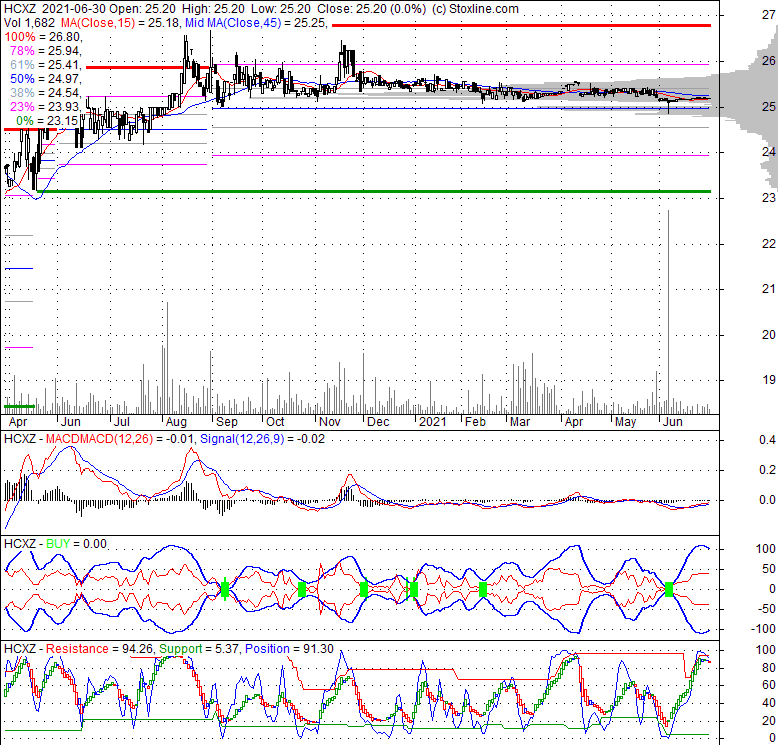Click the '38% = 24.54' Fibonacci level

click(x=45, y=93)
